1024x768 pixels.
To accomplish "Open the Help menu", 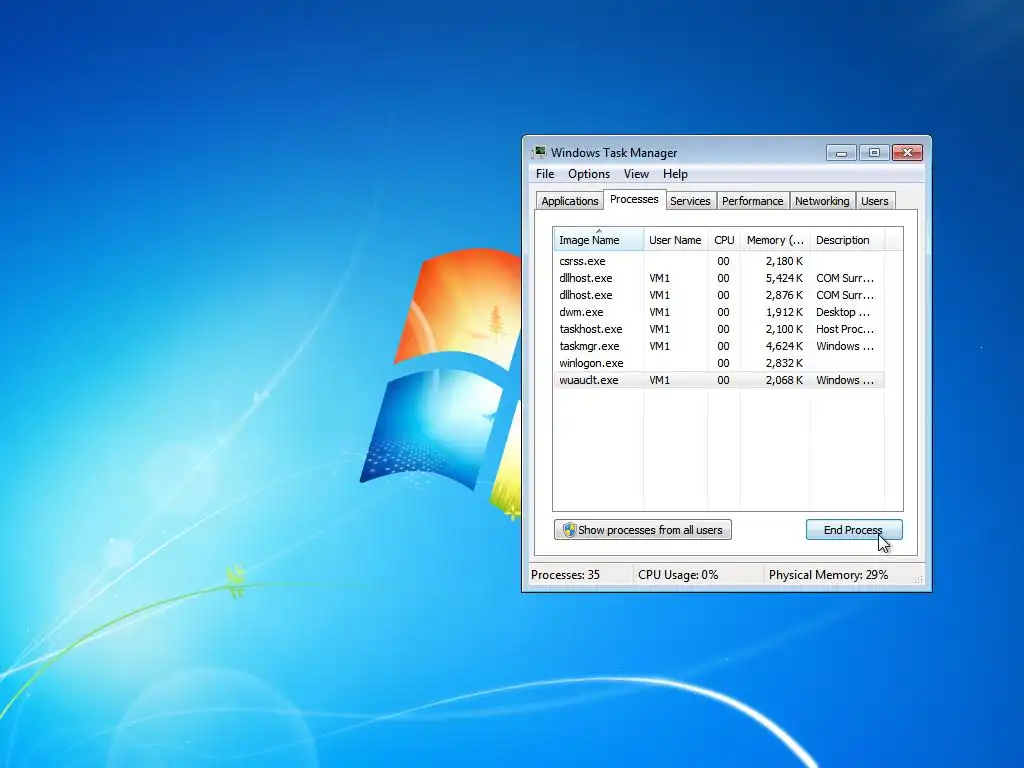I will [675, 174].
